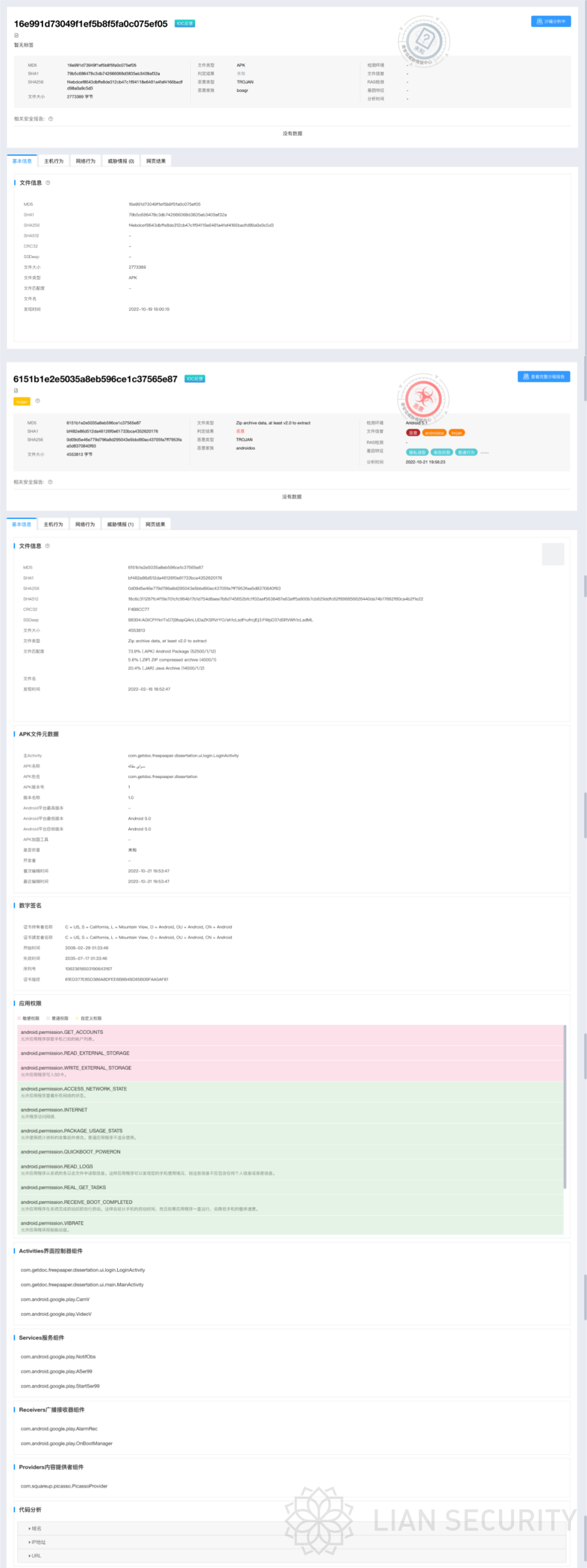
Task: Click the gray thumbnail in second 文件信息 panel
Action: (553, 554)
